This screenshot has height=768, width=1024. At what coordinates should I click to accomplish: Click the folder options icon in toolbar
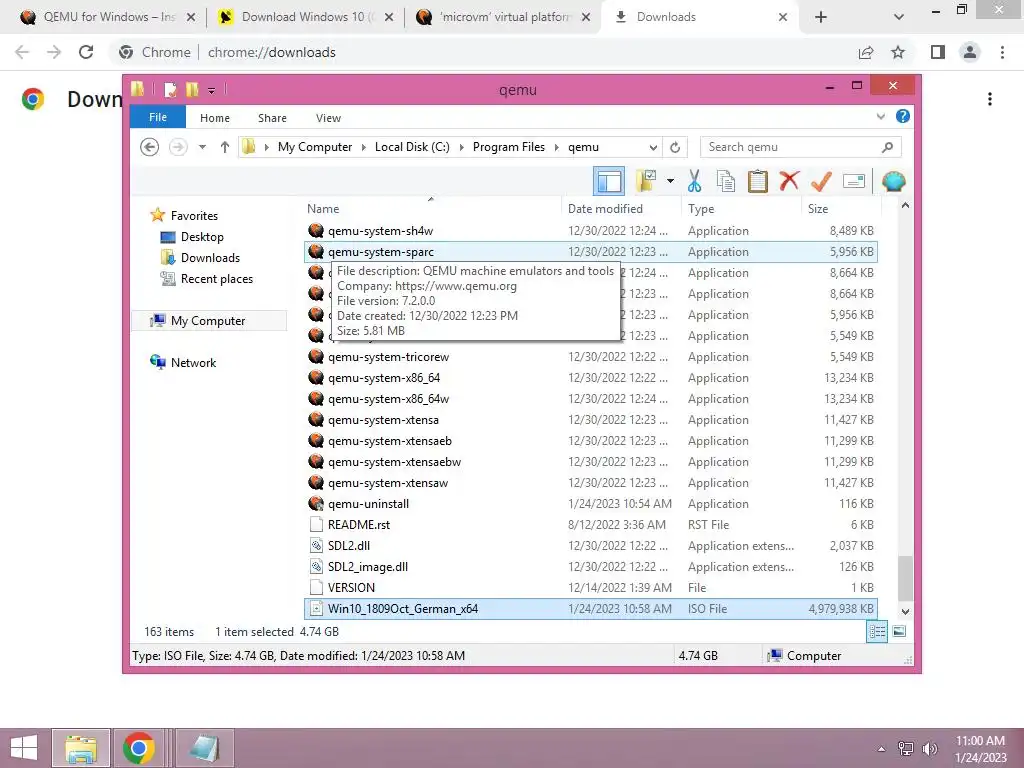coord(646,181)
